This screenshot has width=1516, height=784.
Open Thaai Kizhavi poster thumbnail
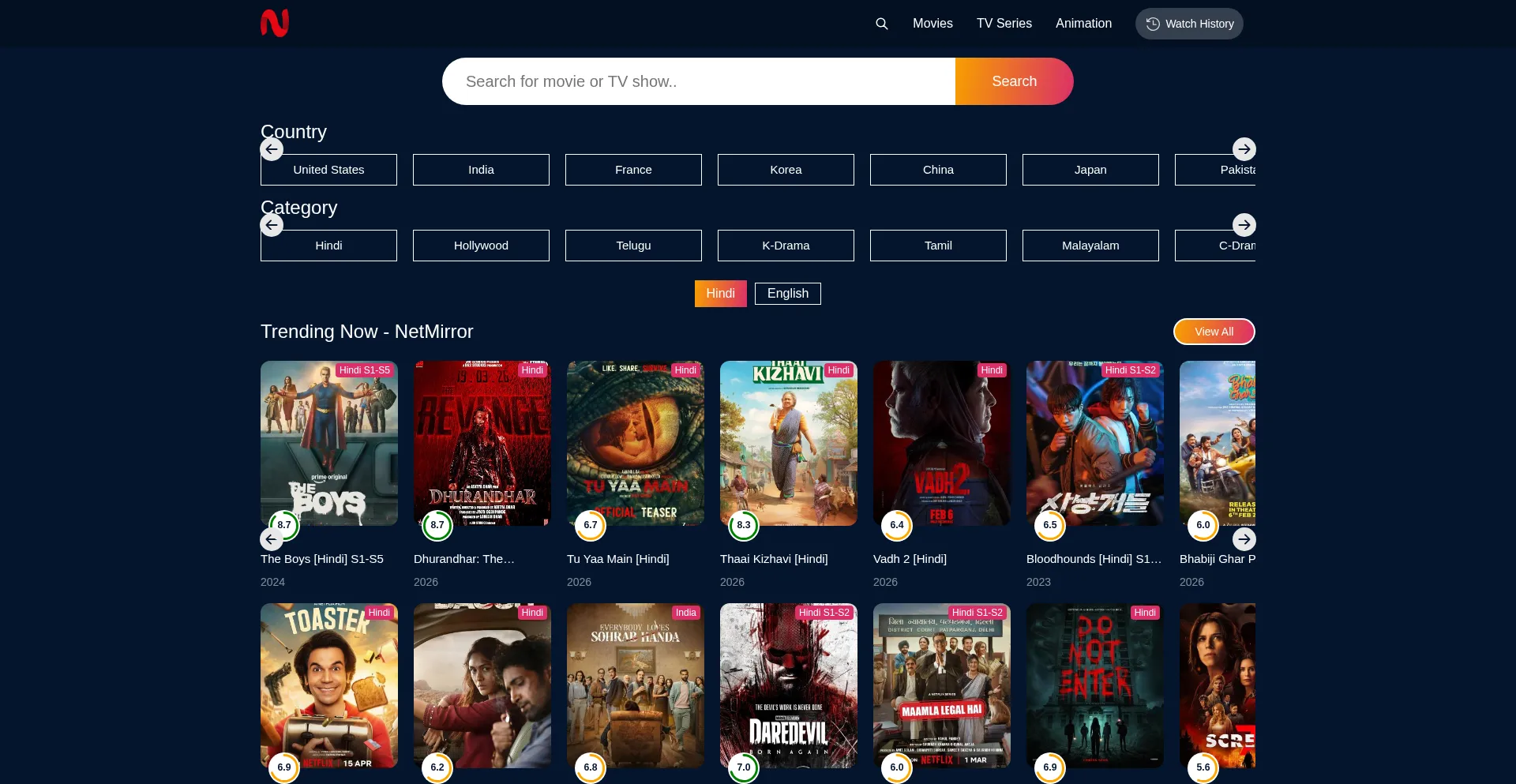point(789,444)
